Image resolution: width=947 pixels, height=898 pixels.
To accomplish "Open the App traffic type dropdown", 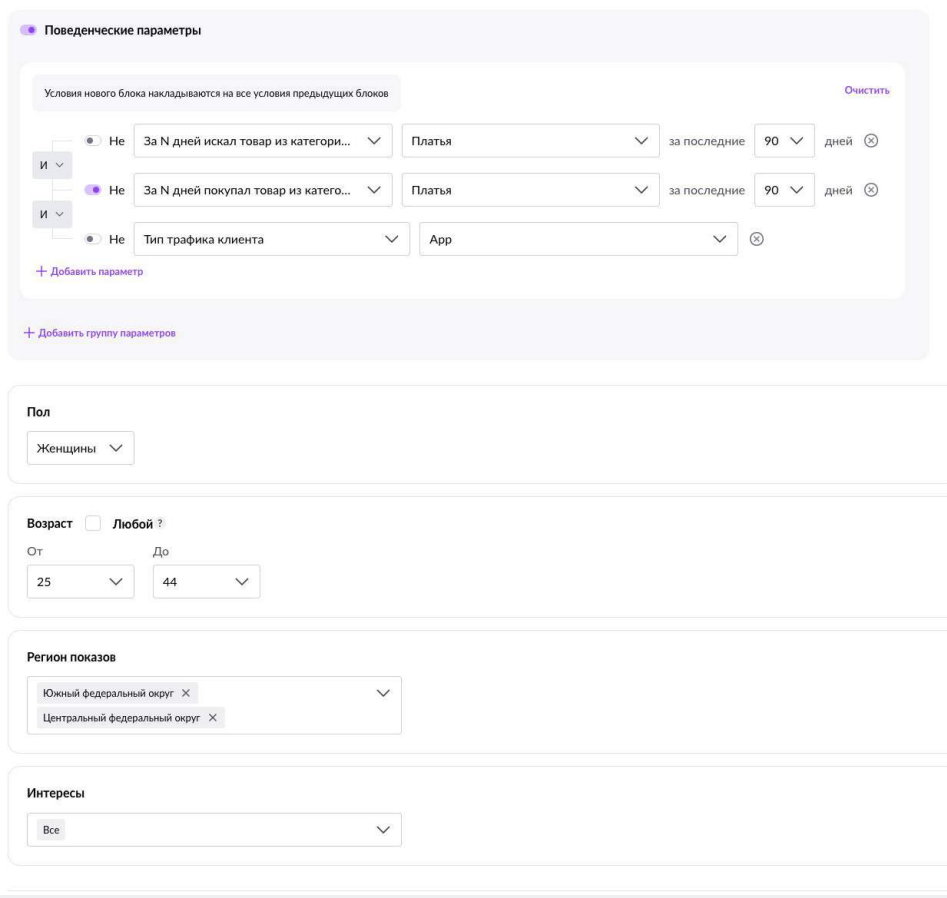I will point(578,239).
